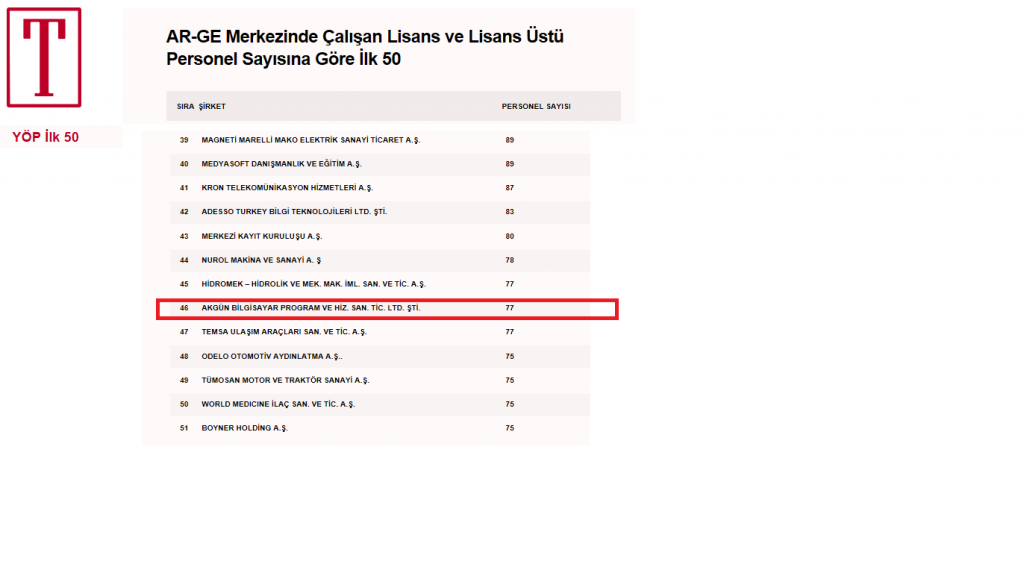
Task: Click the AR-GE Merkezinde page title
Action: (x=364, y=48)
